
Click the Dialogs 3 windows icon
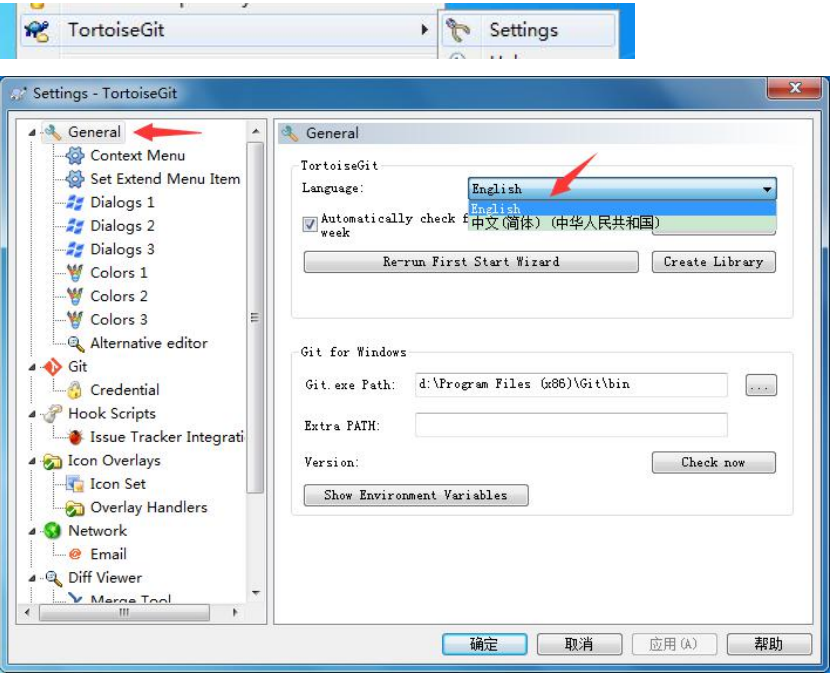tap(75, 250)
